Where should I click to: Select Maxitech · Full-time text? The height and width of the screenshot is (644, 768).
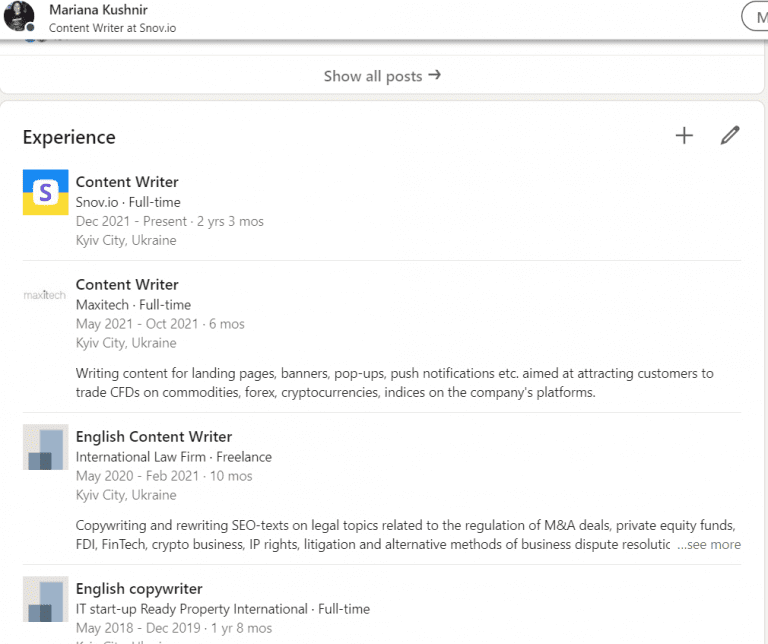pos(133,305)
